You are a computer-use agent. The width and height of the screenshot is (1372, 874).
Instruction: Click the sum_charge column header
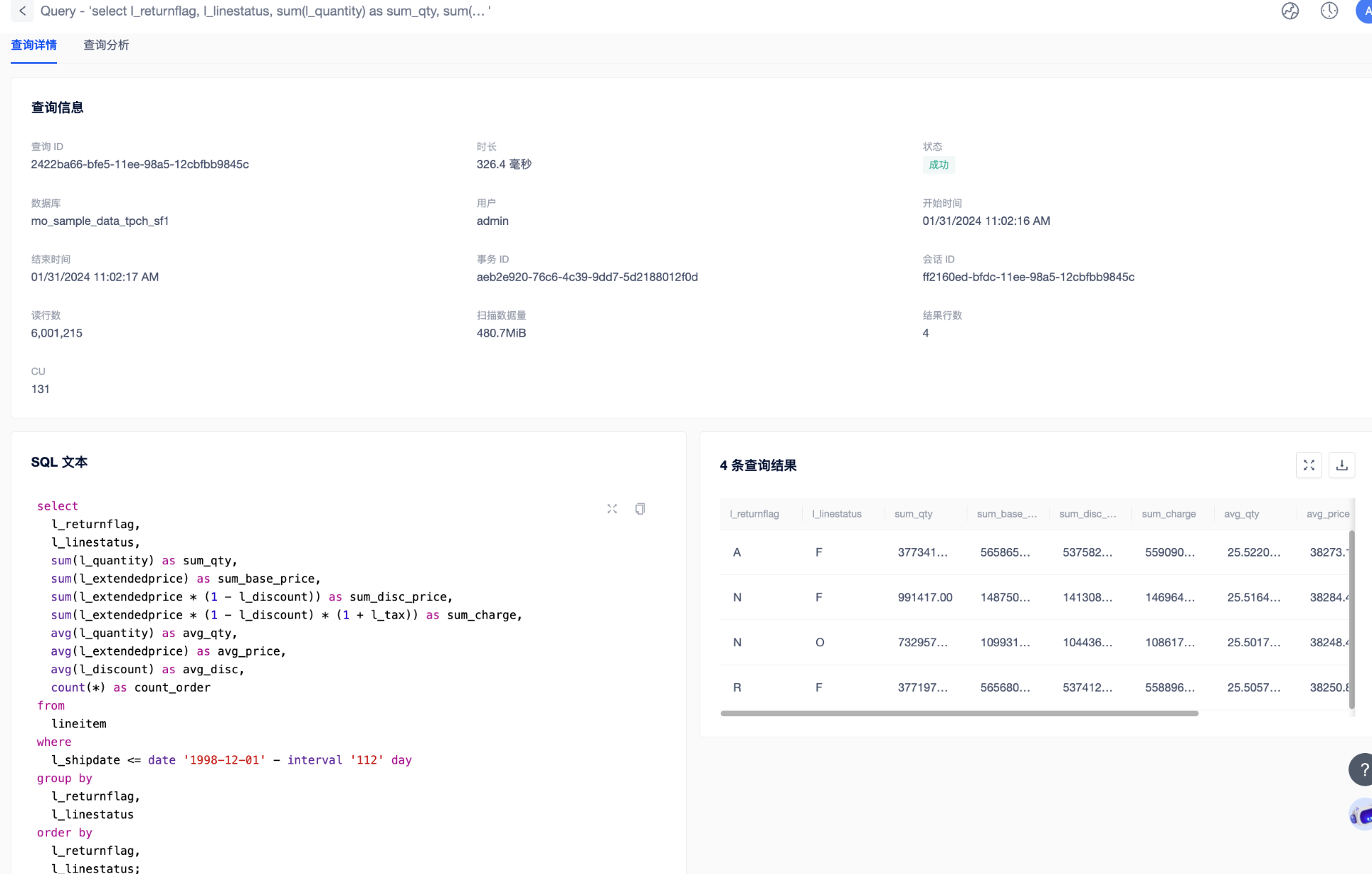pos(1168,514)
